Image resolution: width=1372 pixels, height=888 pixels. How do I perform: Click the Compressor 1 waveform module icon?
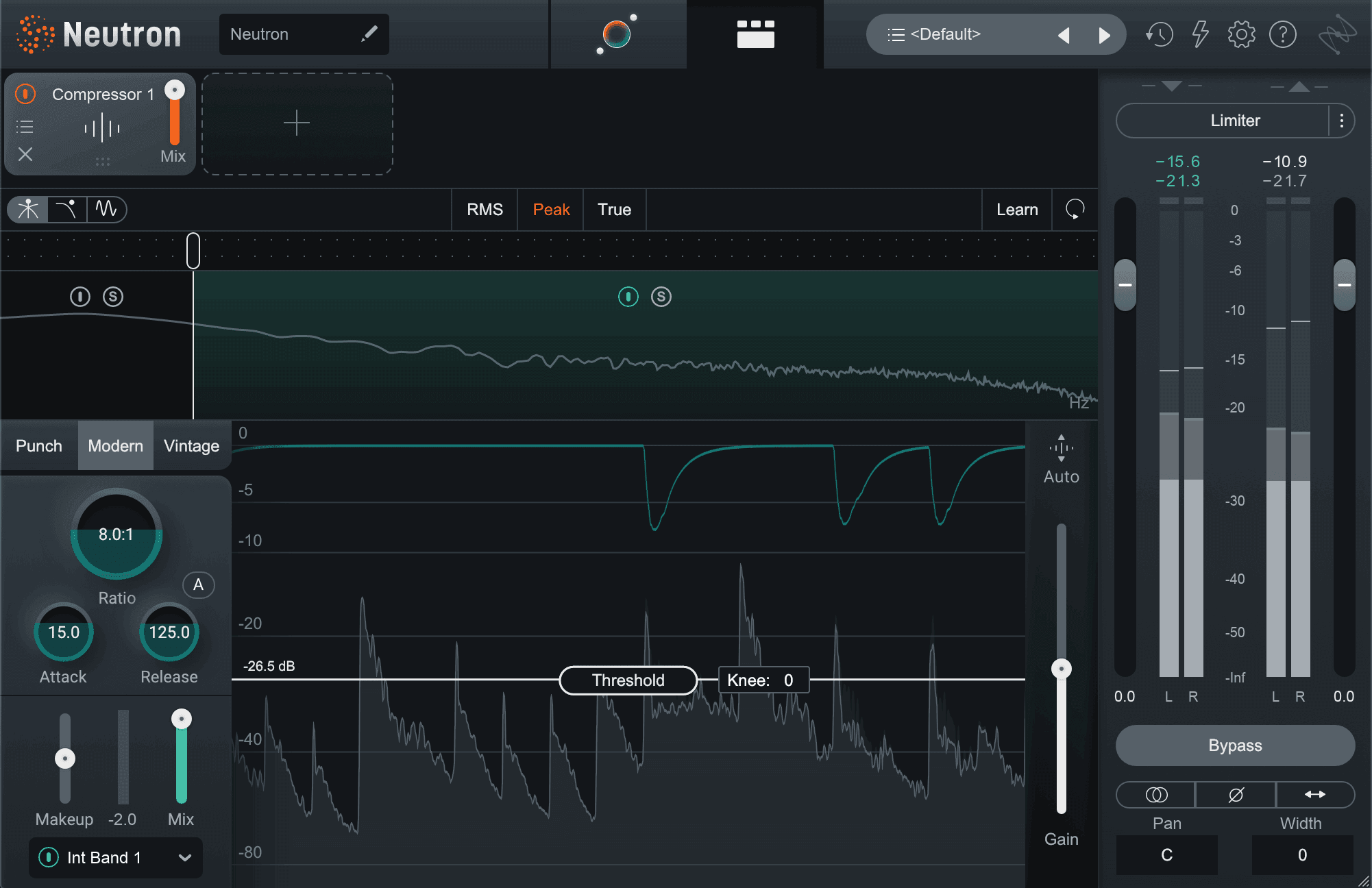point(102,128)
